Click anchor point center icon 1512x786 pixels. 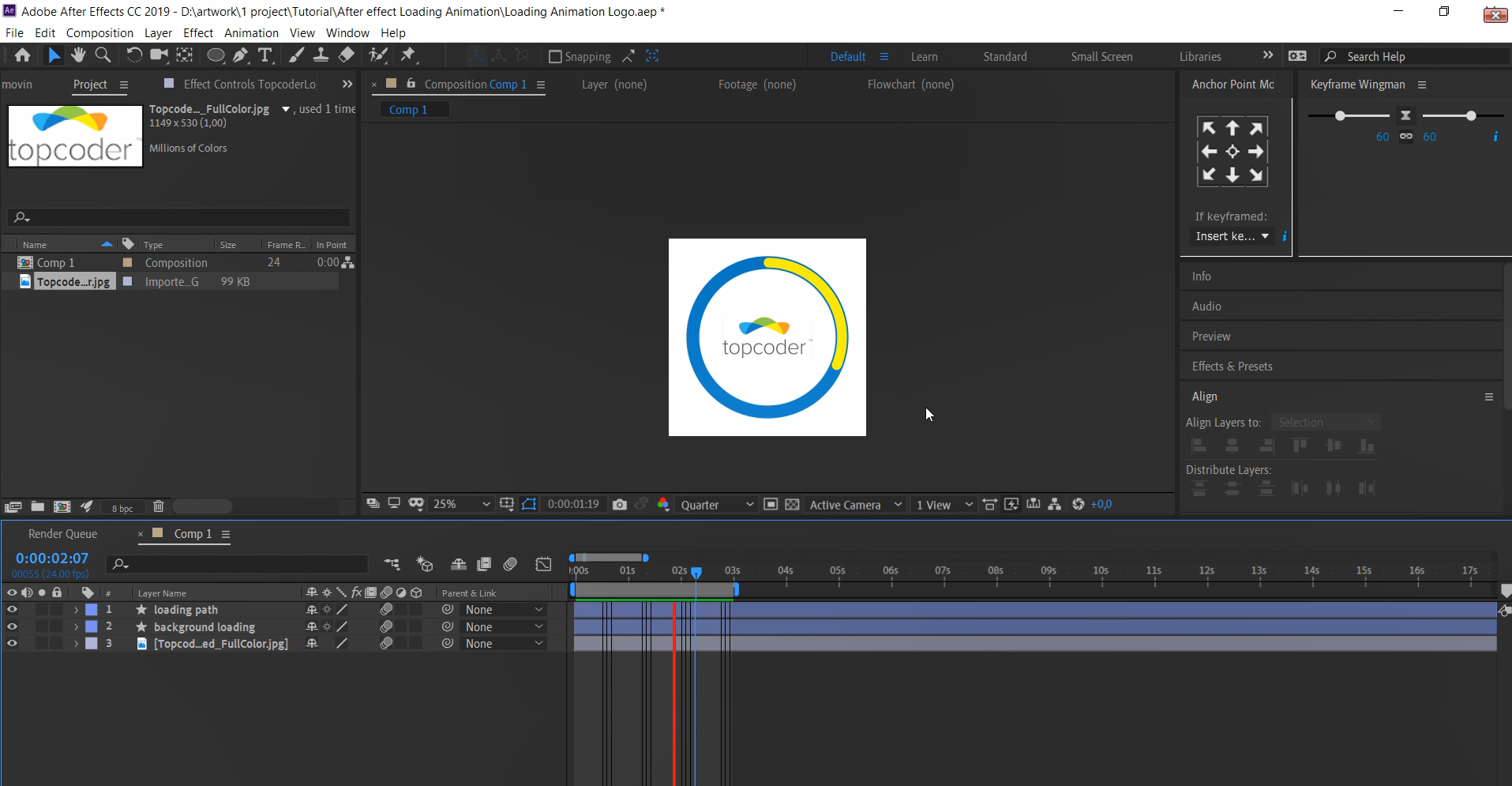[x=1232, y=152]
